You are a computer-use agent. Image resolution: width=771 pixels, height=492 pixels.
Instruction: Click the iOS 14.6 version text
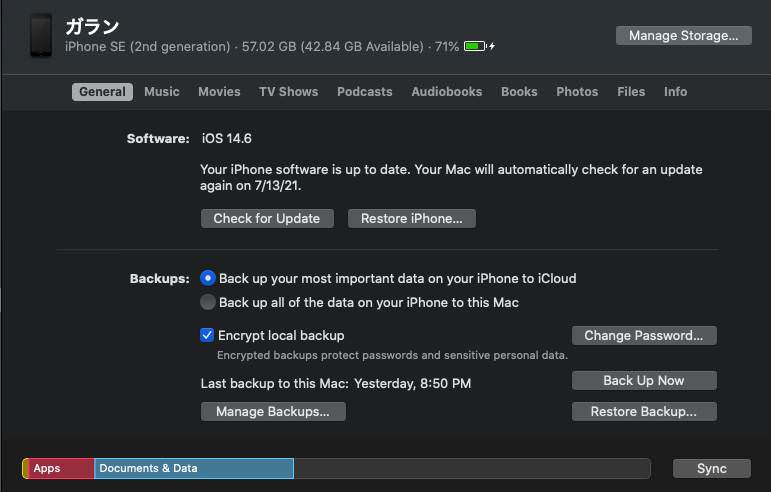227,139
